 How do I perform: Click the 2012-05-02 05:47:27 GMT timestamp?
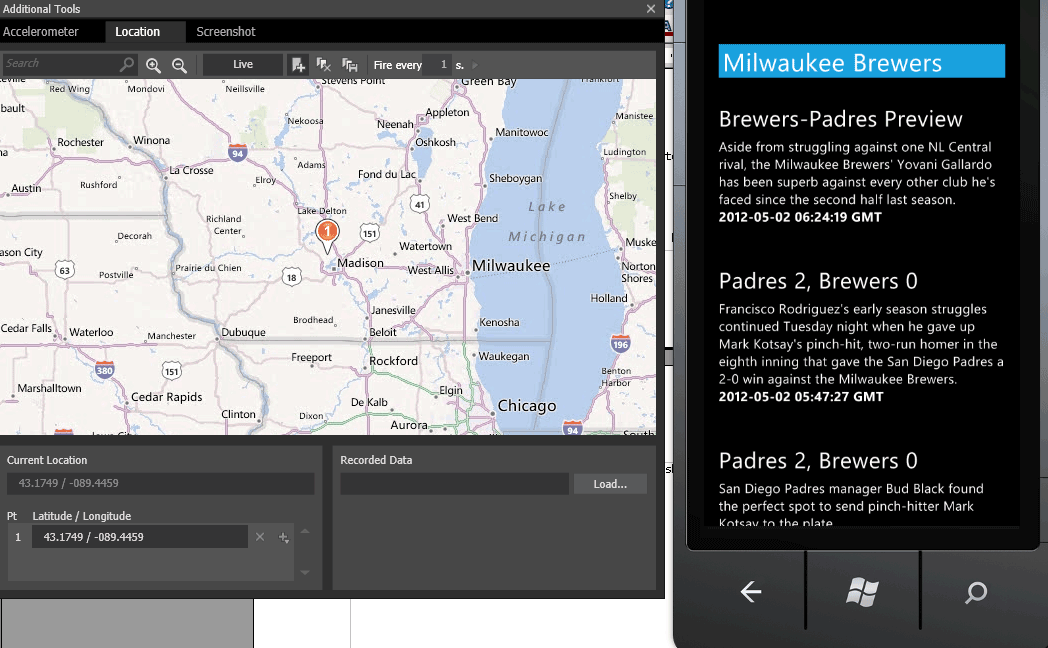click(x=801, y=397)
